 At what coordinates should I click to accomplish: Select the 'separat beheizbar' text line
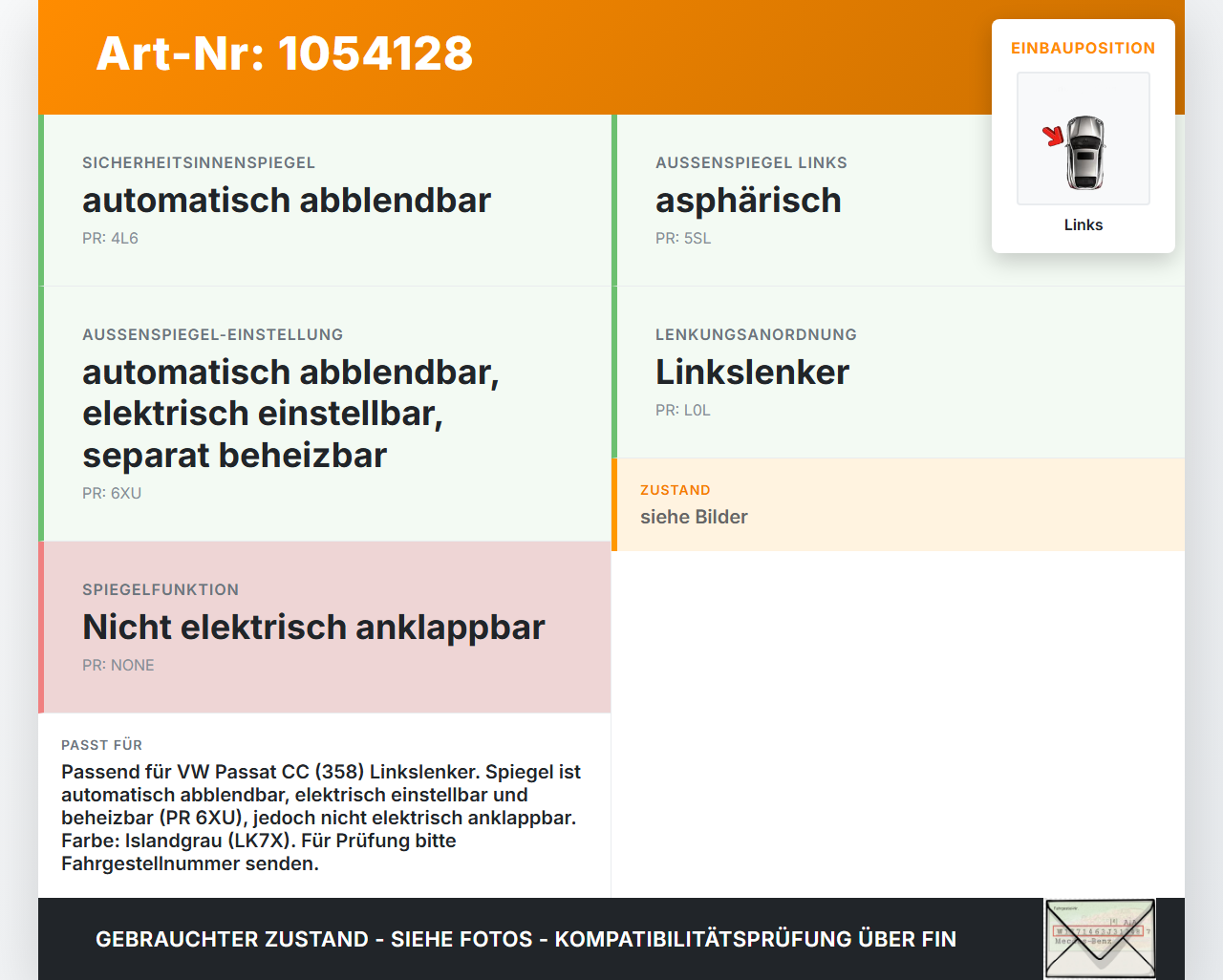tap(234, 455)
